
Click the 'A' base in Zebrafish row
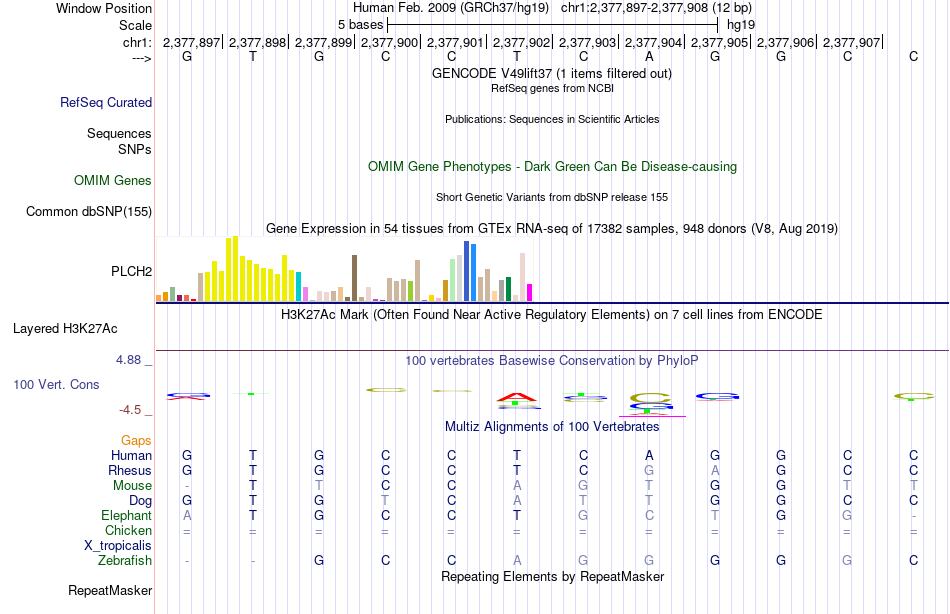[x=517, y=561]
